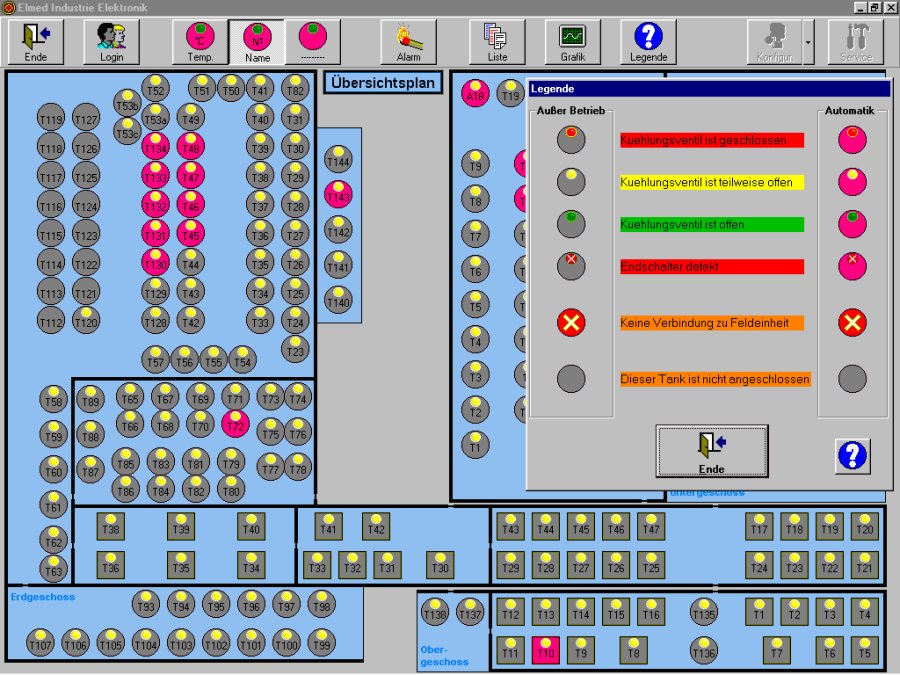The height and width of the screenshot is (675, 900).
Task: Open the Alarm view with match icon
Action: click(408, 41)
